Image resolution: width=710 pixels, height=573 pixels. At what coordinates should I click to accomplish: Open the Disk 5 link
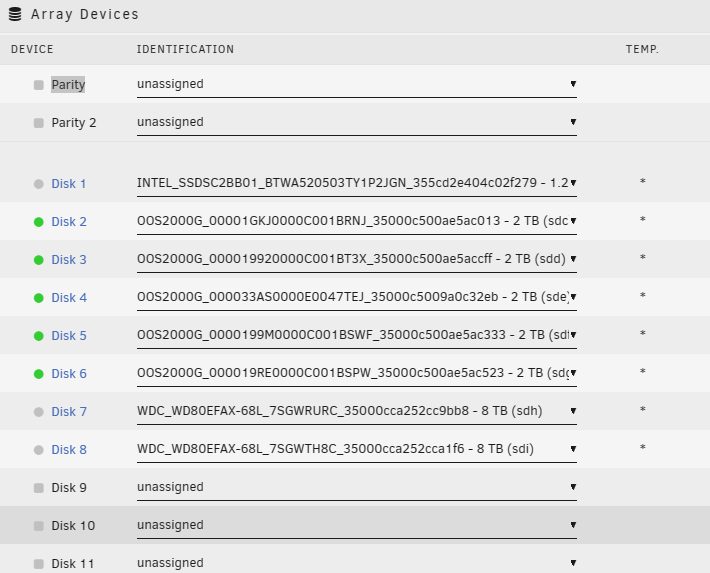[69, 336]
